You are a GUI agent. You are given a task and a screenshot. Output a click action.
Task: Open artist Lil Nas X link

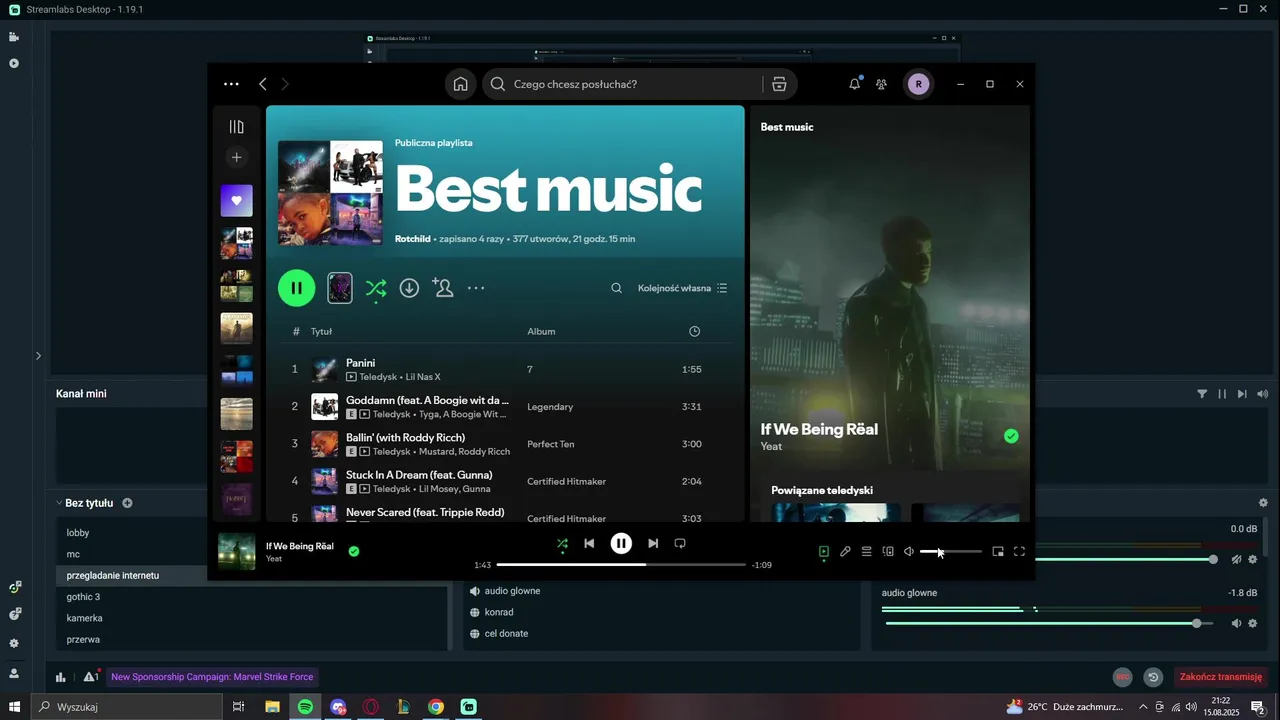[x=423, y=377]
